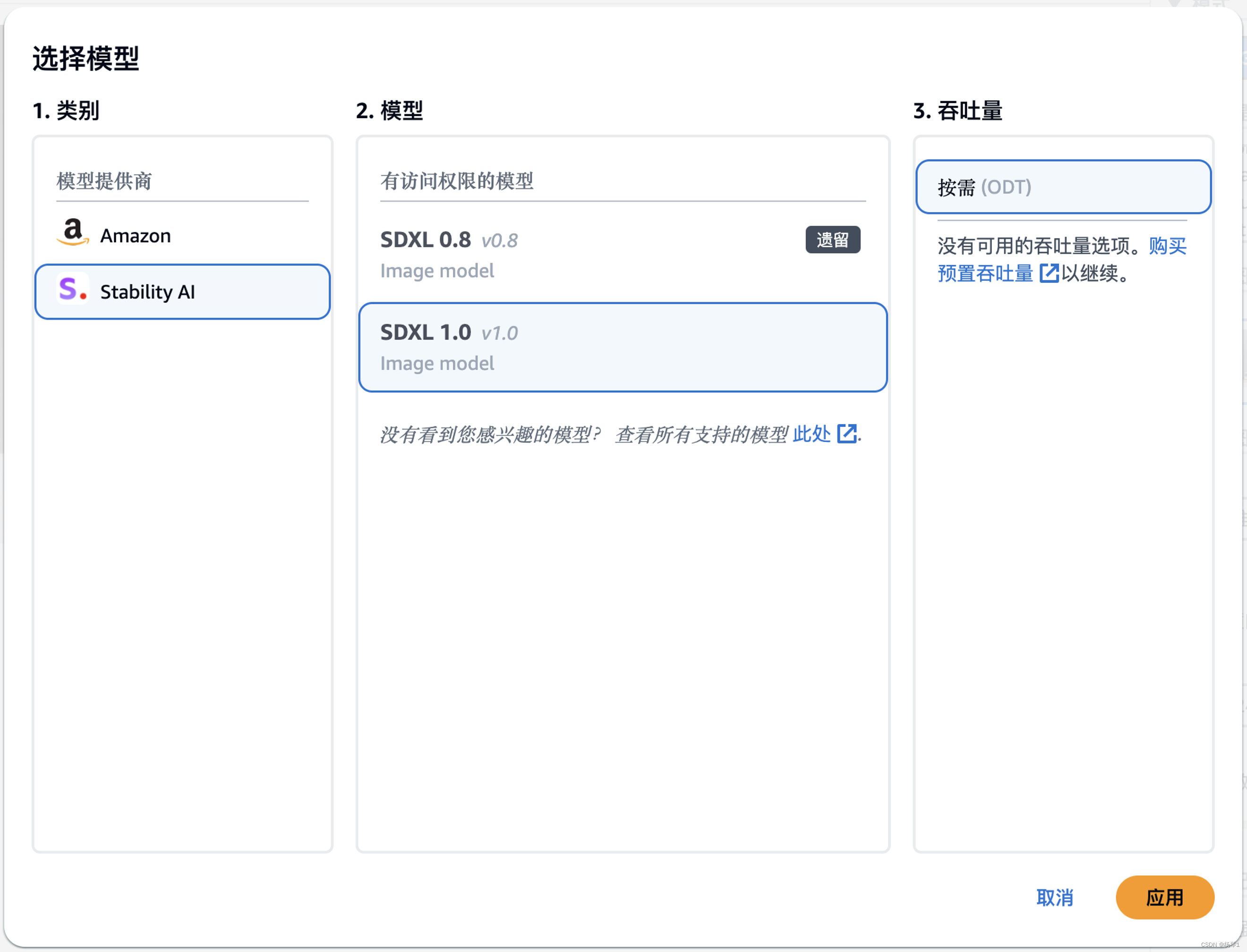Click the 遗留 legacy badge
This screenshot has width=1247, height=952.
(x=833, y=240)
